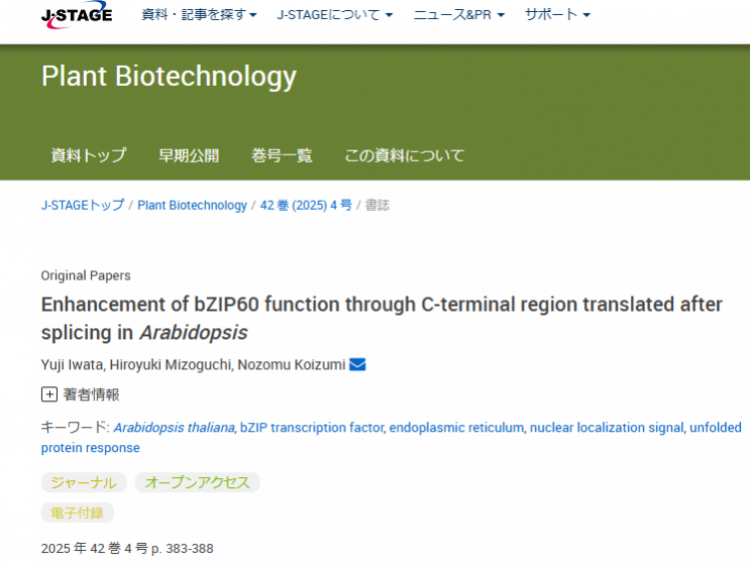Click the plus icon beside 著者情報
The width and height of the screenshot is (750, 567).
coord(49,394)
